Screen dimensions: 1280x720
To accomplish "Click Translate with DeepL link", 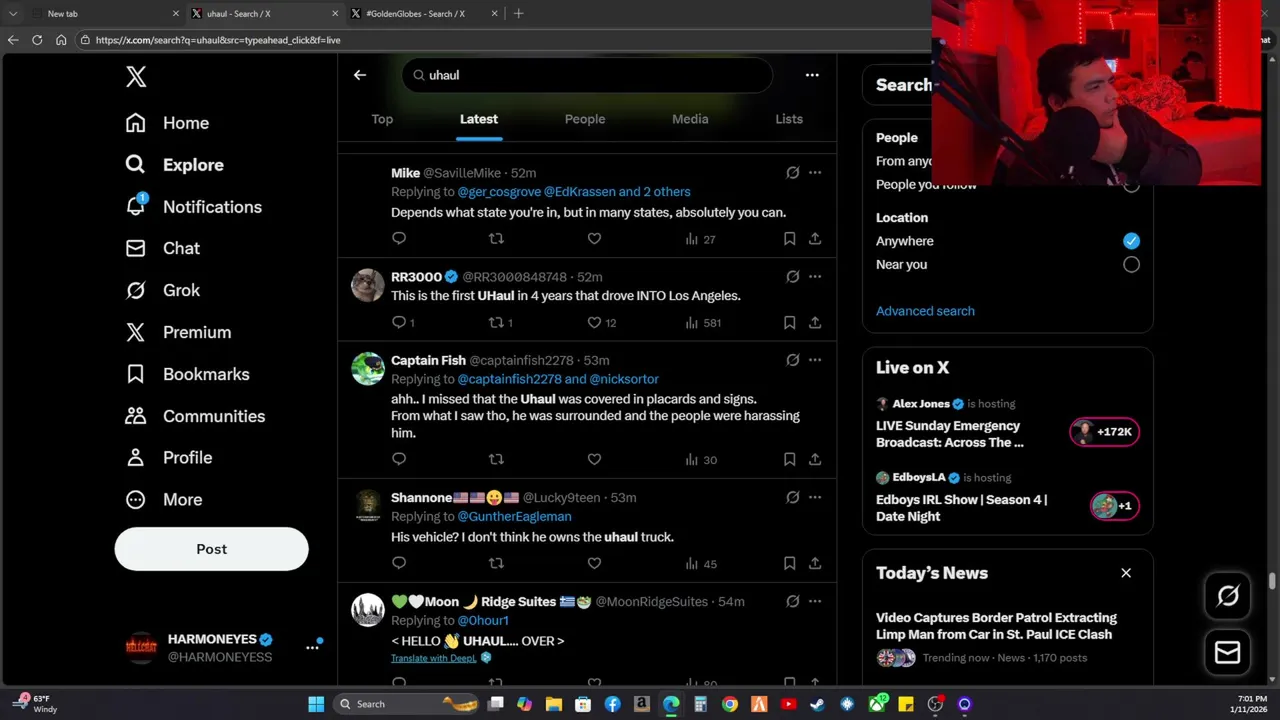I will tap(434, 658).
